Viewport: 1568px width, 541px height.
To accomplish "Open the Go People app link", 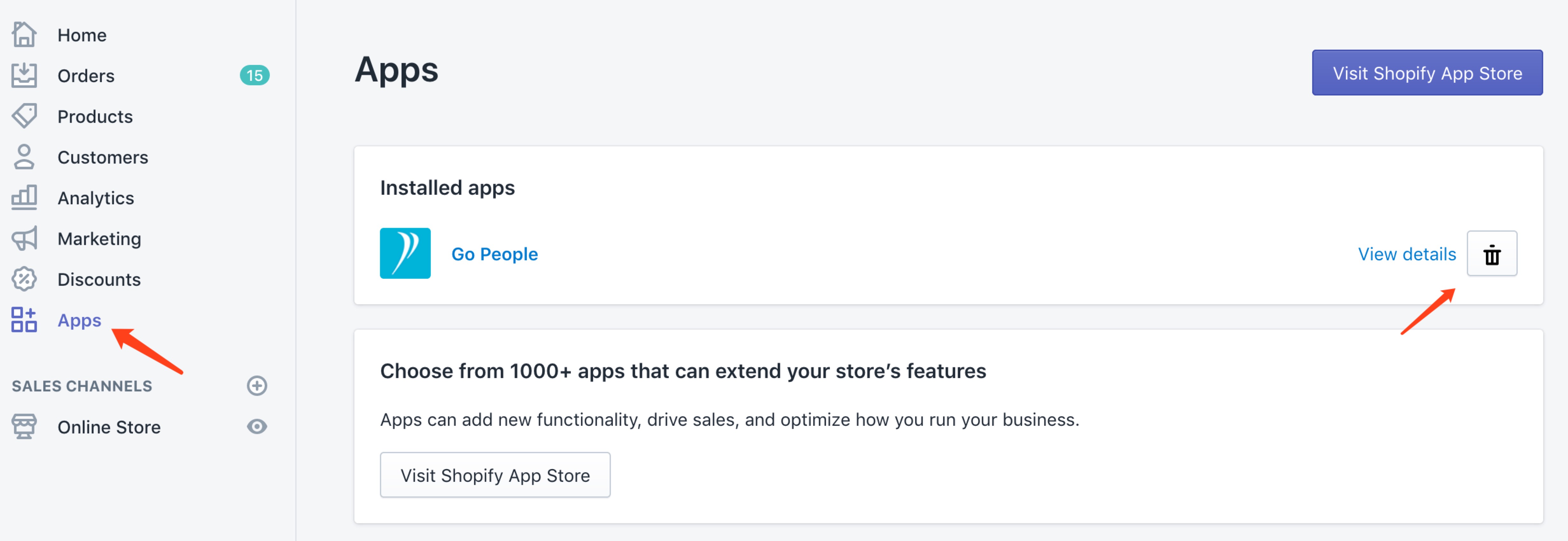I will 494,254.
